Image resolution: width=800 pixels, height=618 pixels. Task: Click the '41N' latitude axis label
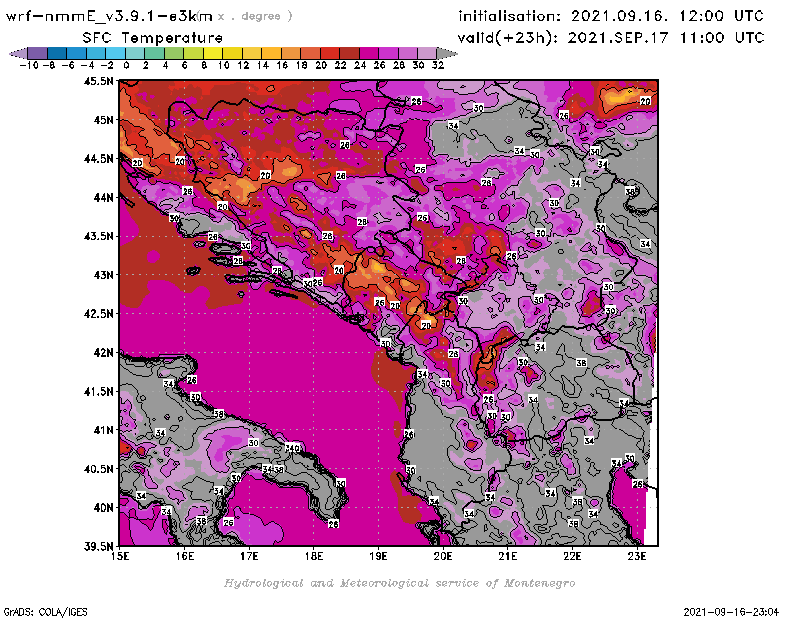coord(103,430)
